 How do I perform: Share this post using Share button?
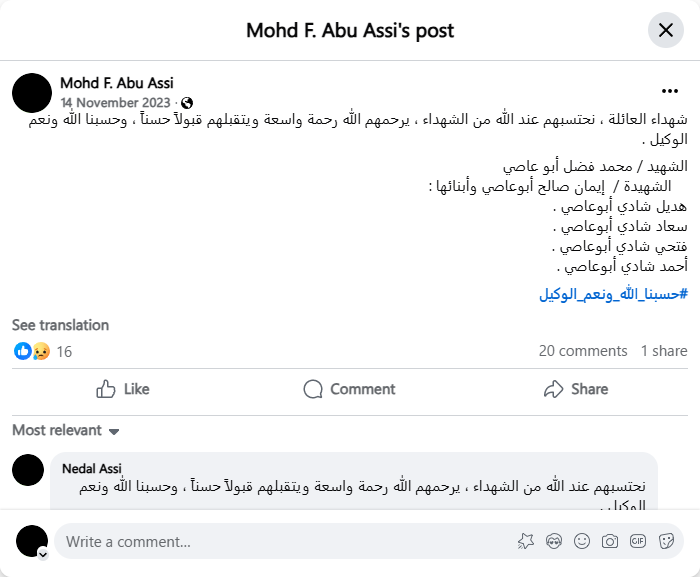point(575,389)
